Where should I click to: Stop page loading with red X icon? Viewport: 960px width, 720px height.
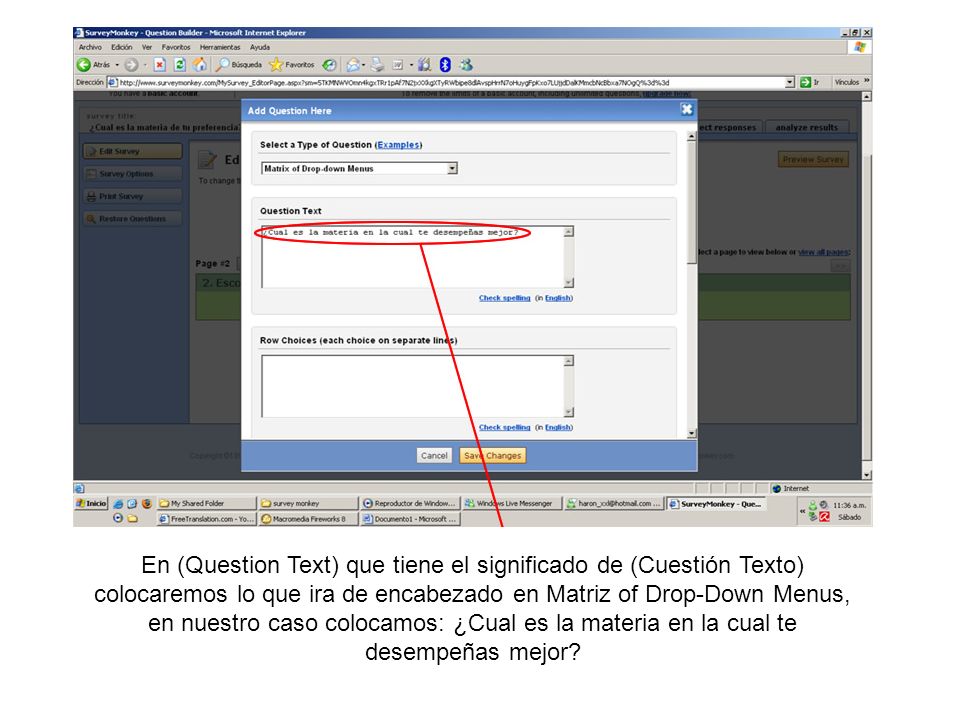click(x=159, y=64)
